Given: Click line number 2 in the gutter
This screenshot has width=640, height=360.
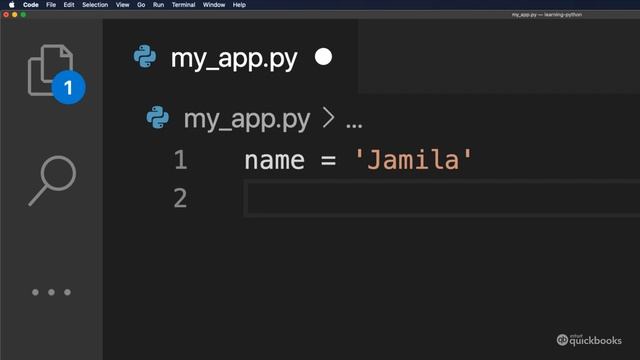Looking at the screenshot, I should click(x=180, y=198).
